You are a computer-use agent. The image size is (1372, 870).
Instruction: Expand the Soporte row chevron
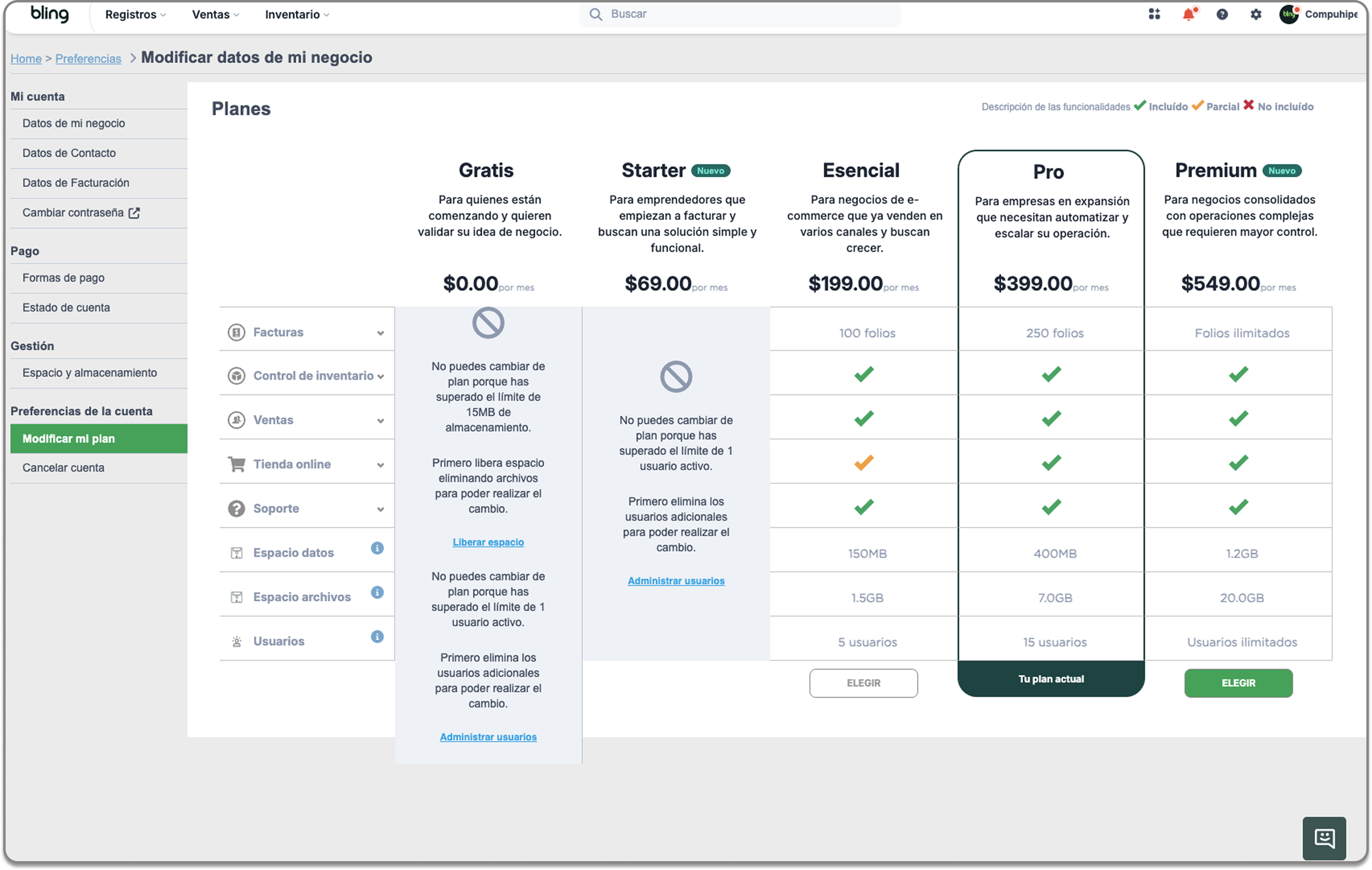pyautogui.click(x=381, y=510)
